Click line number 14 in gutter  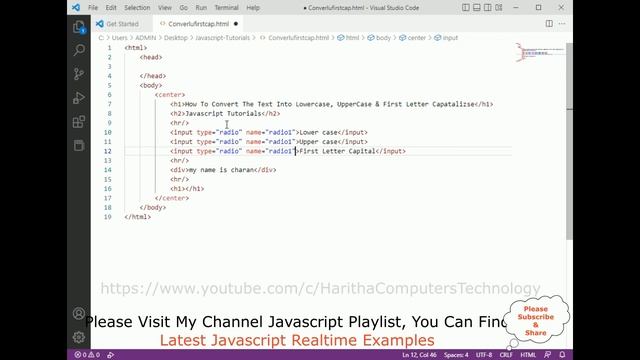[108, 170]
